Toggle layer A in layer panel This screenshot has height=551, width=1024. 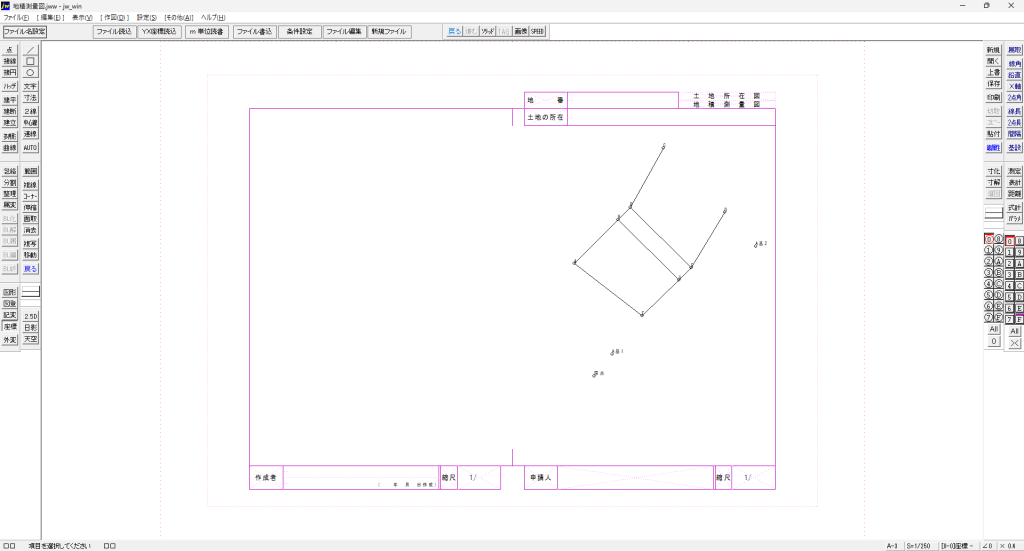tap(997, 264)
